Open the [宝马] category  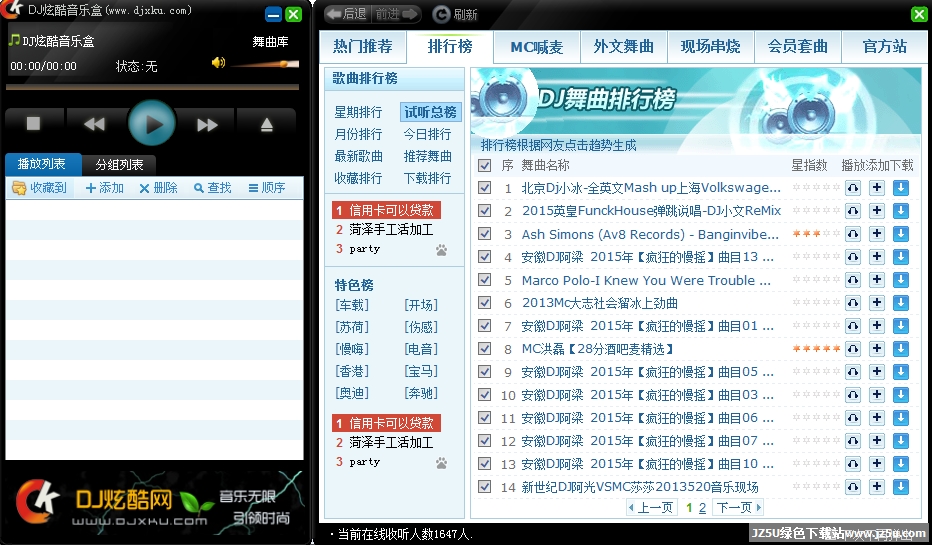421,371
